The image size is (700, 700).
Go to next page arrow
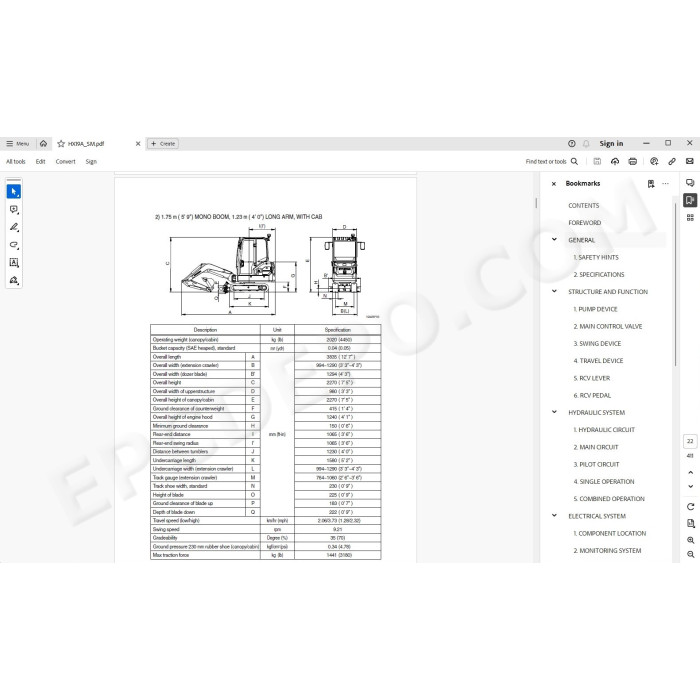691,487
